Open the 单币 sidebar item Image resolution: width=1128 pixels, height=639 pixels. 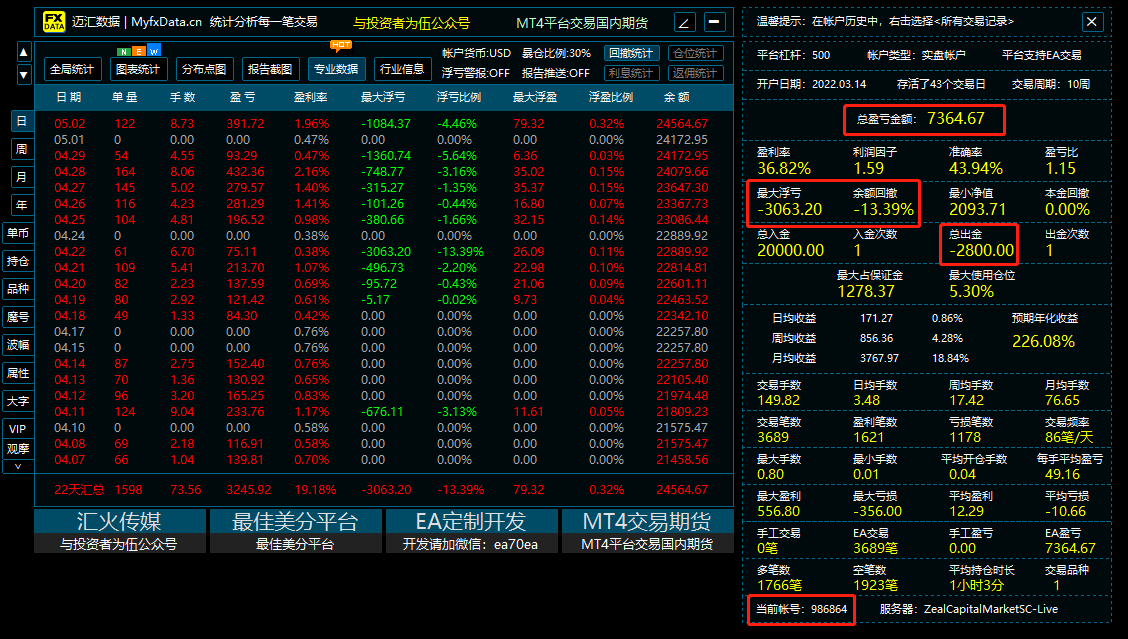(x=18, y=233)
